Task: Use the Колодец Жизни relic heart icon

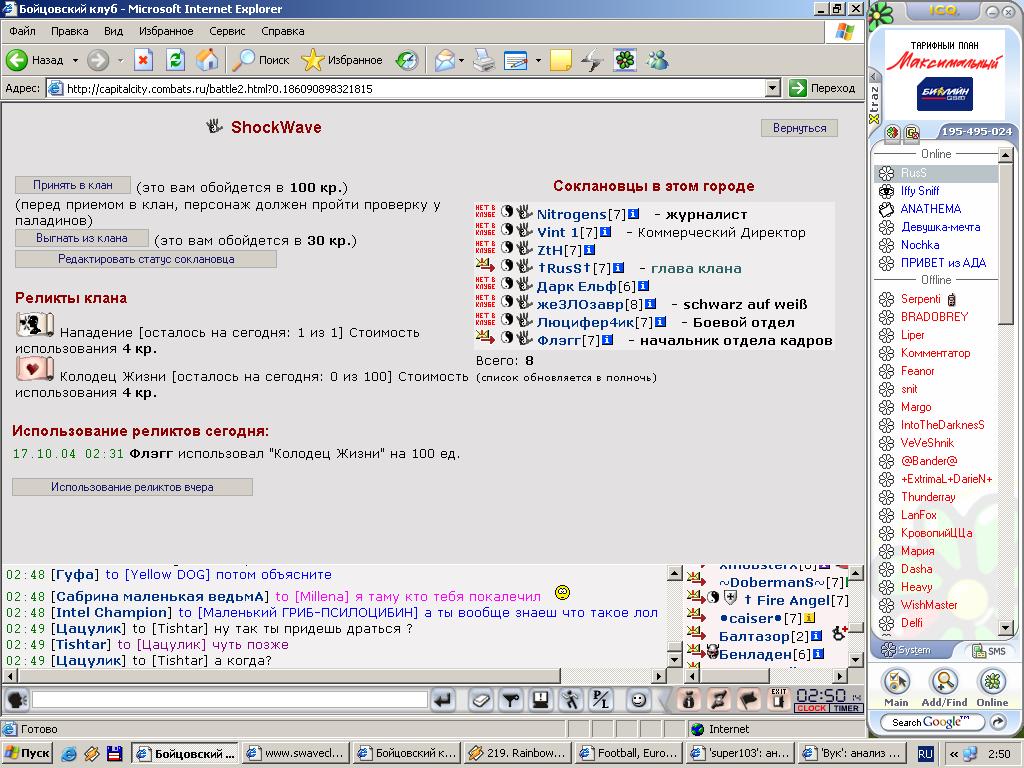Action: 35,369
